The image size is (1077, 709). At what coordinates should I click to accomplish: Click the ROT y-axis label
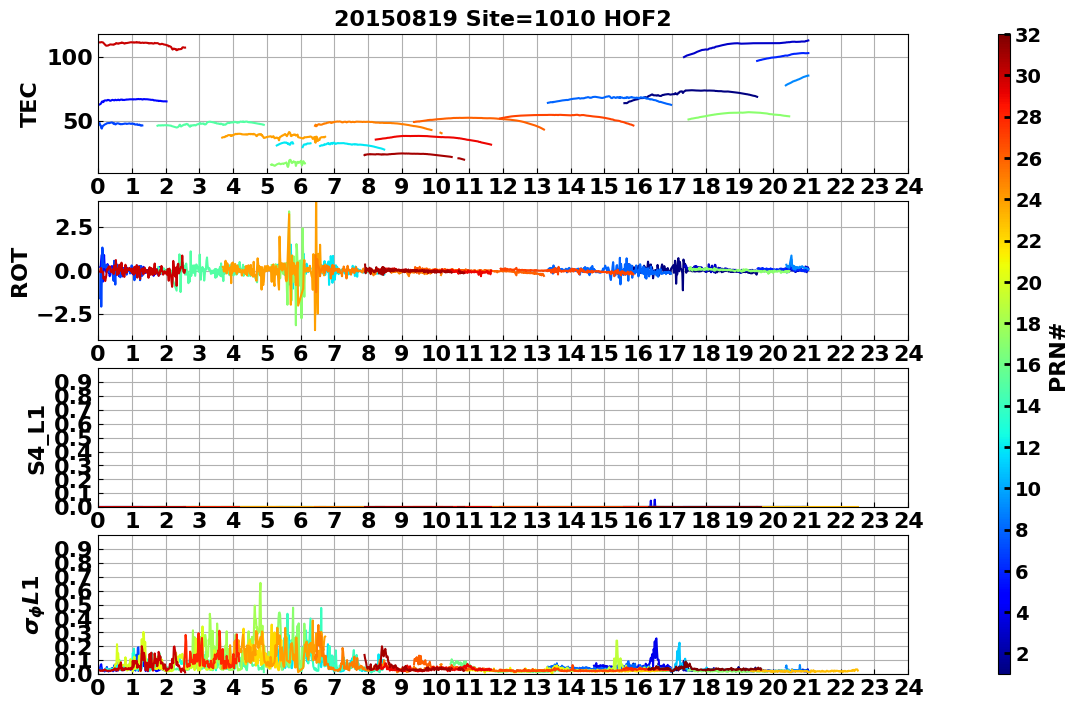click(x=20, y=272)
